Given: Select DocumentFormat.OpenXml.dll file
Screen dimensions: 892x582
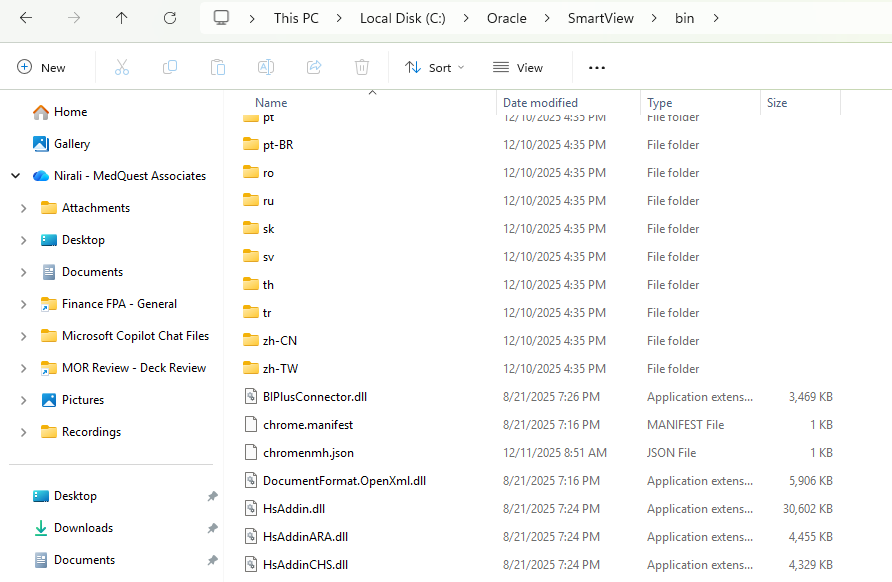Looking at the screenshot, I should tap(344, 481).
